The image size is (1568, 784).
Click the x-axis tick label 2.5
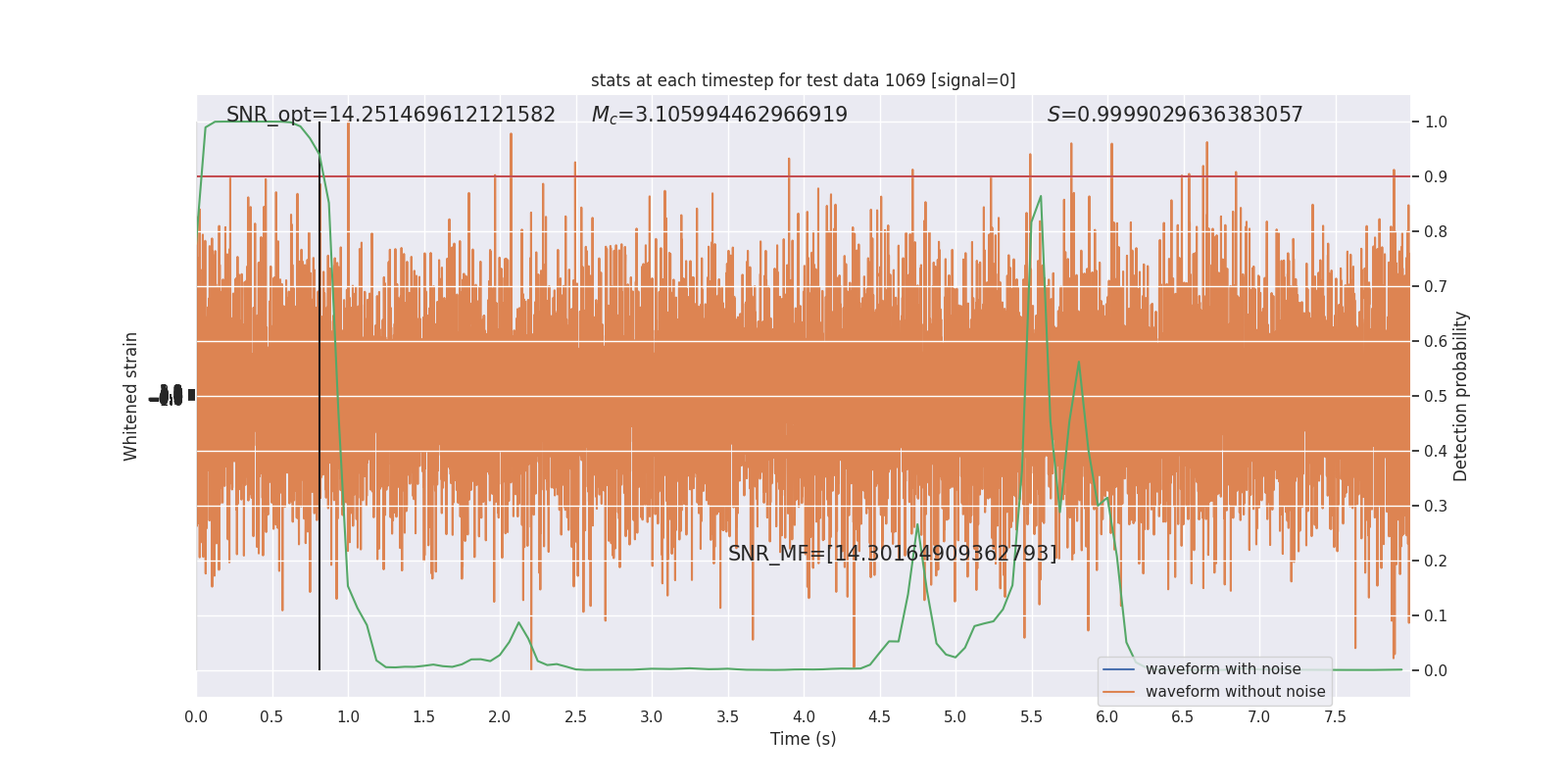[575, 717]
